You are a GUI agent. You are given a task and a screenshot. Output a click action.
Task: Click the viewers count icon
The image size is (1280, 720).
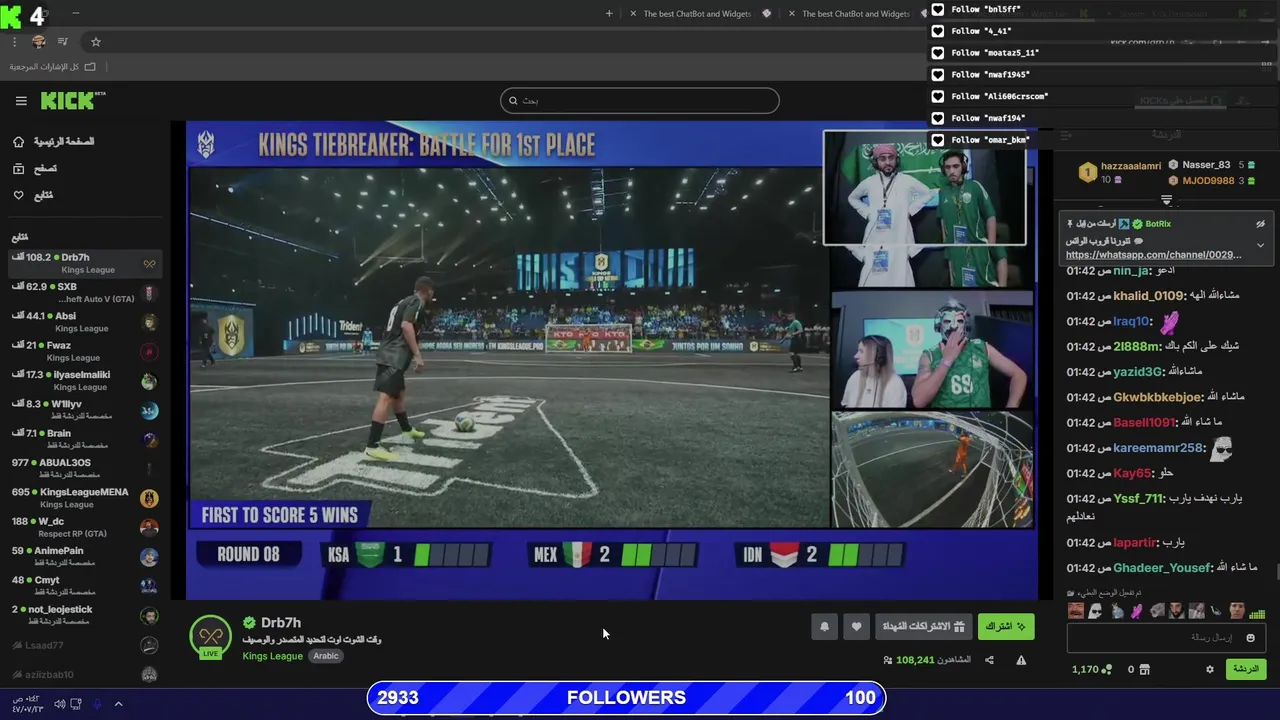888,660
